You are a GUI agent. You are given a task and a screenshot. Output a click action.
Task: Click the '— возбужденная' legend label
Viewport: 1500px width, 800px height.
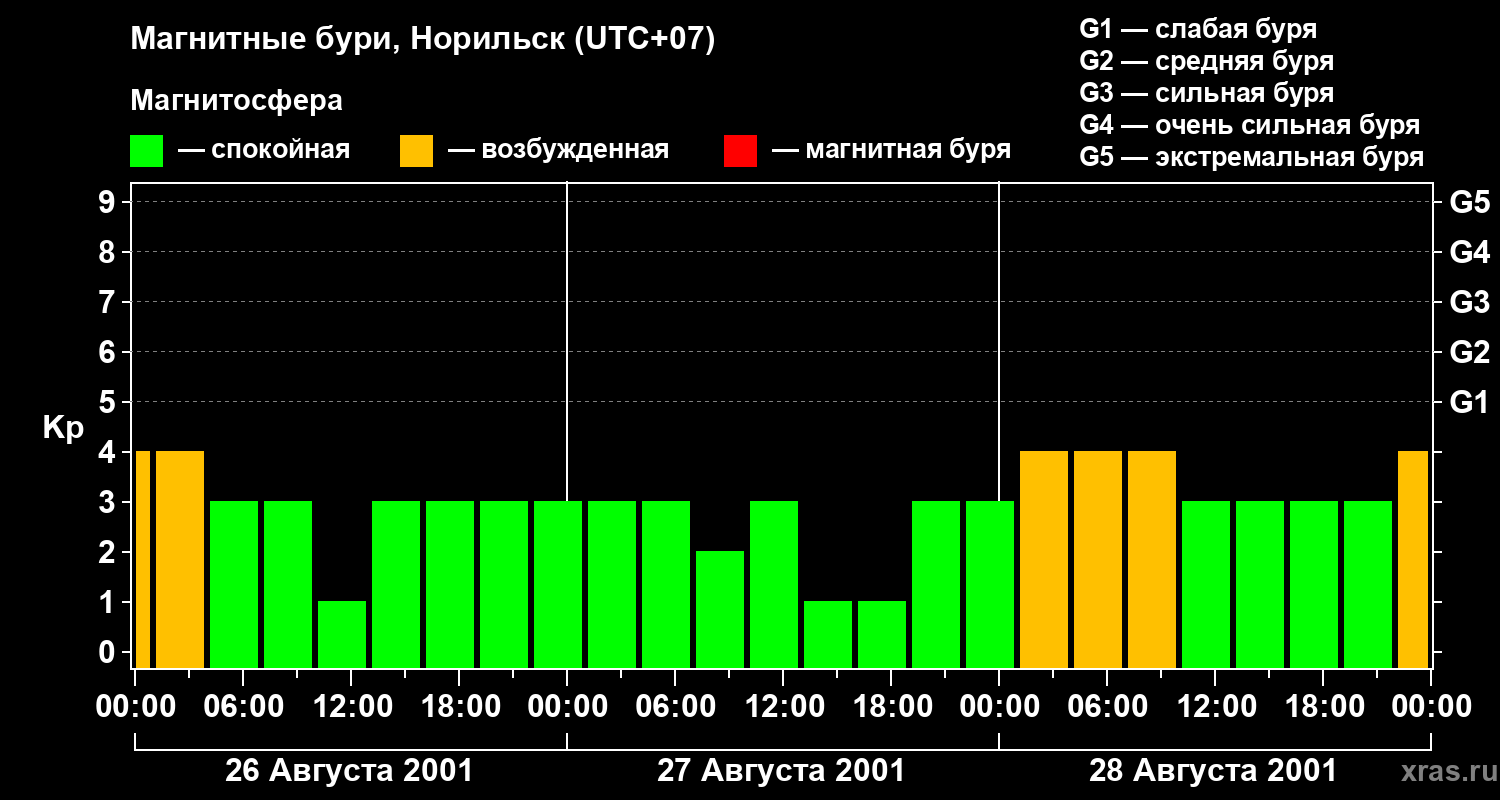point(559,150)
